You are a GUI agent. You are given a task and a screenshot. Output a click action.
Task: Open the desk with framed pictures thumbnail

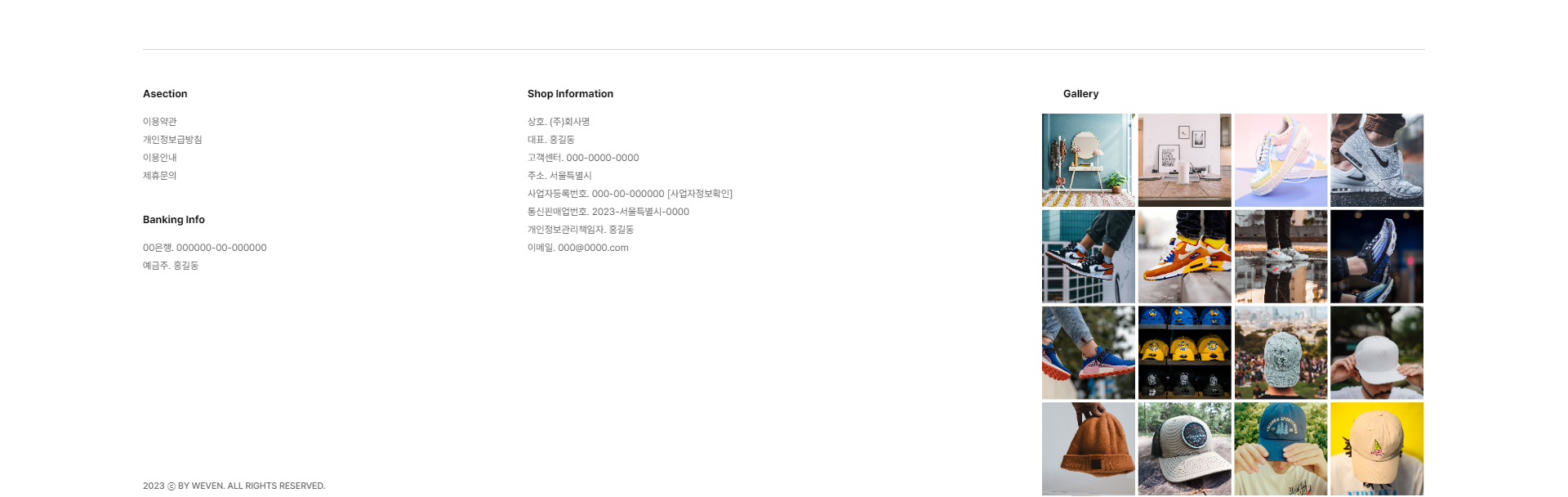pyautogui.click(x=1185, y=160)
